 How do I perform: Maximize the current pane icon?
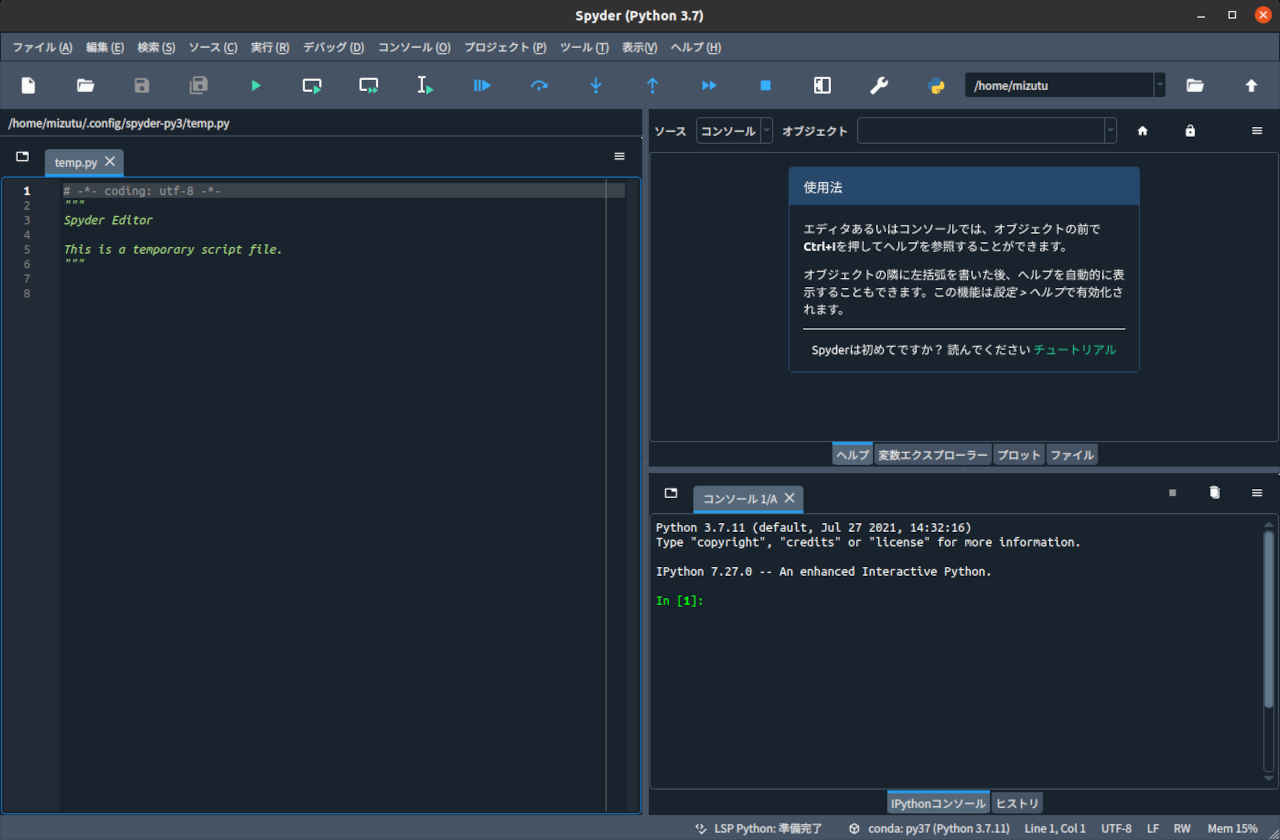(x=822, y=86)
